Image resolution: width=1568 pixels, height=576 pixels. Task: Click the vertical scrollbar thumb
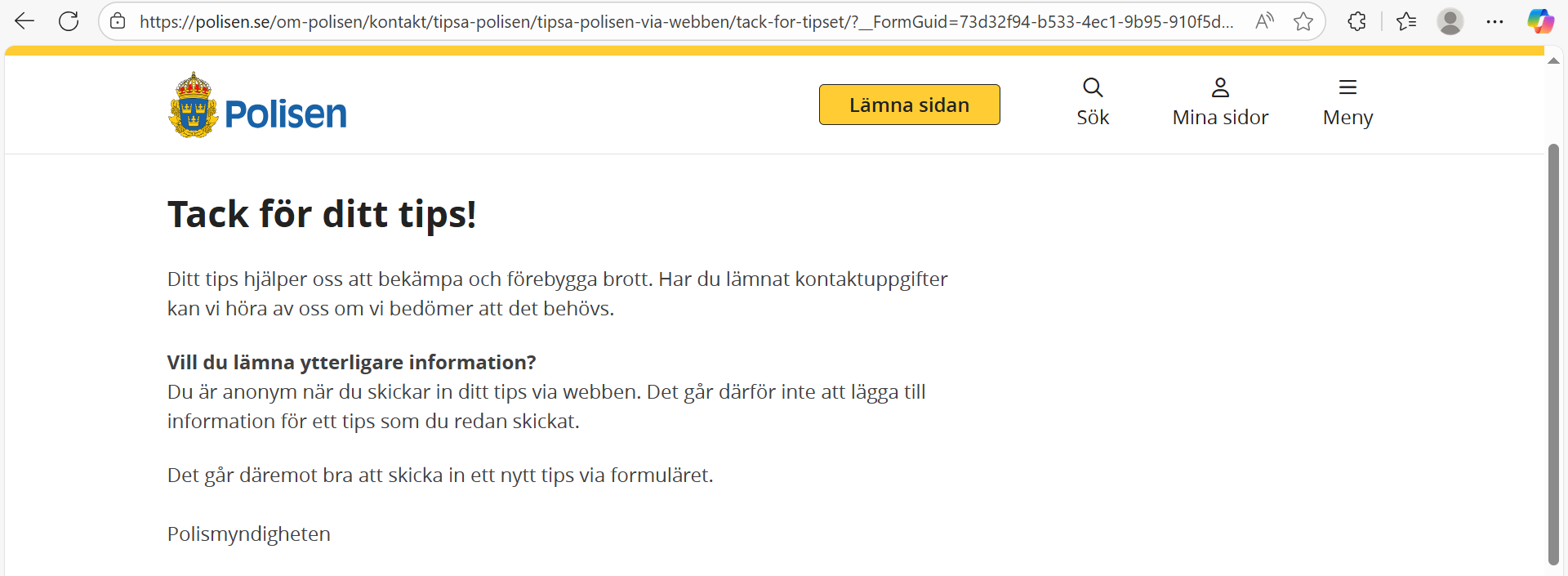[x=1553, y=351]
